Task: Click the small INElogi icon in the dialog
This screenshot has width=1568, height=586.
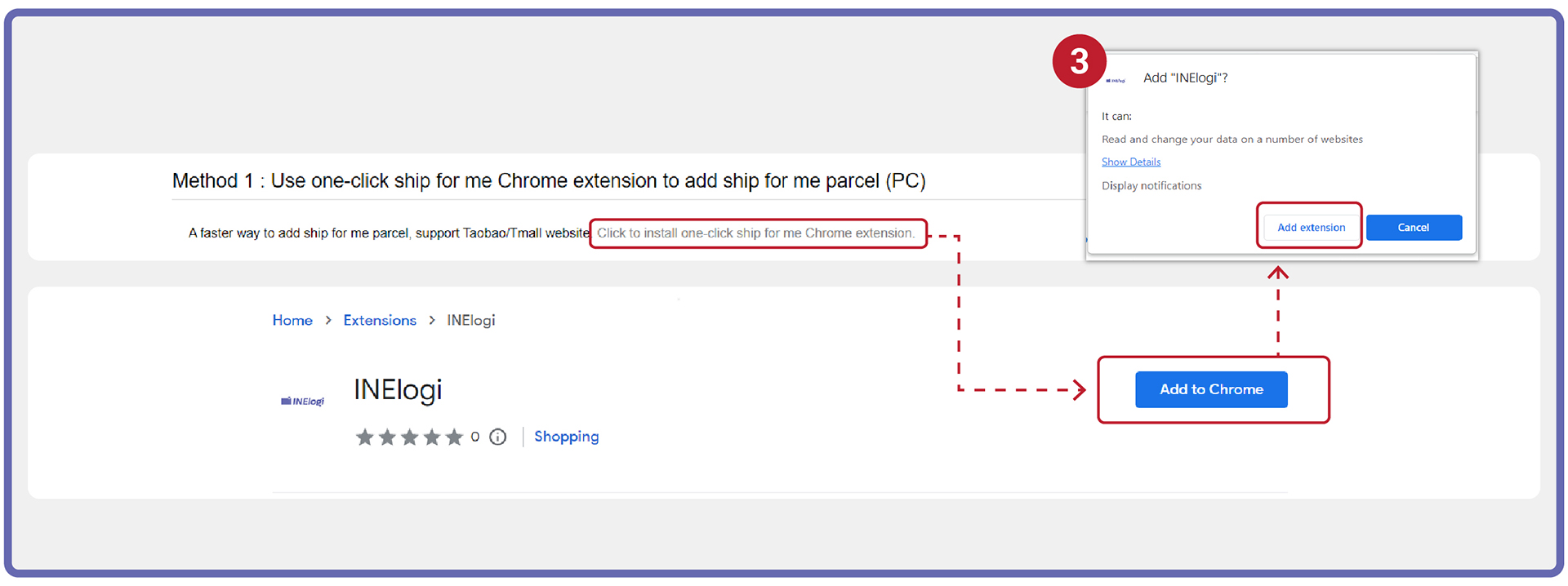Action: point(1116,80)
